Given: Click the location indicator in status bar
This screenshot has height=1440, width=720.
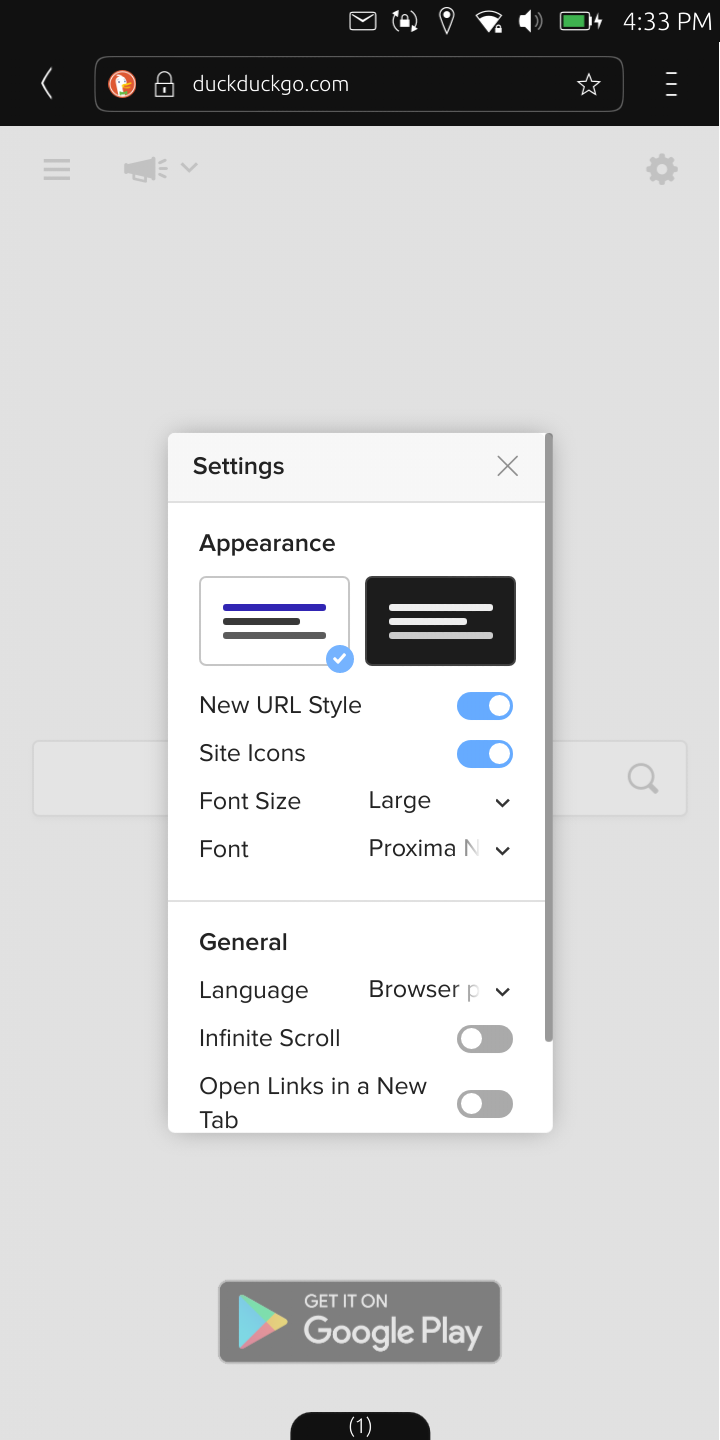Looking at the screenshot, I should 447,20.
